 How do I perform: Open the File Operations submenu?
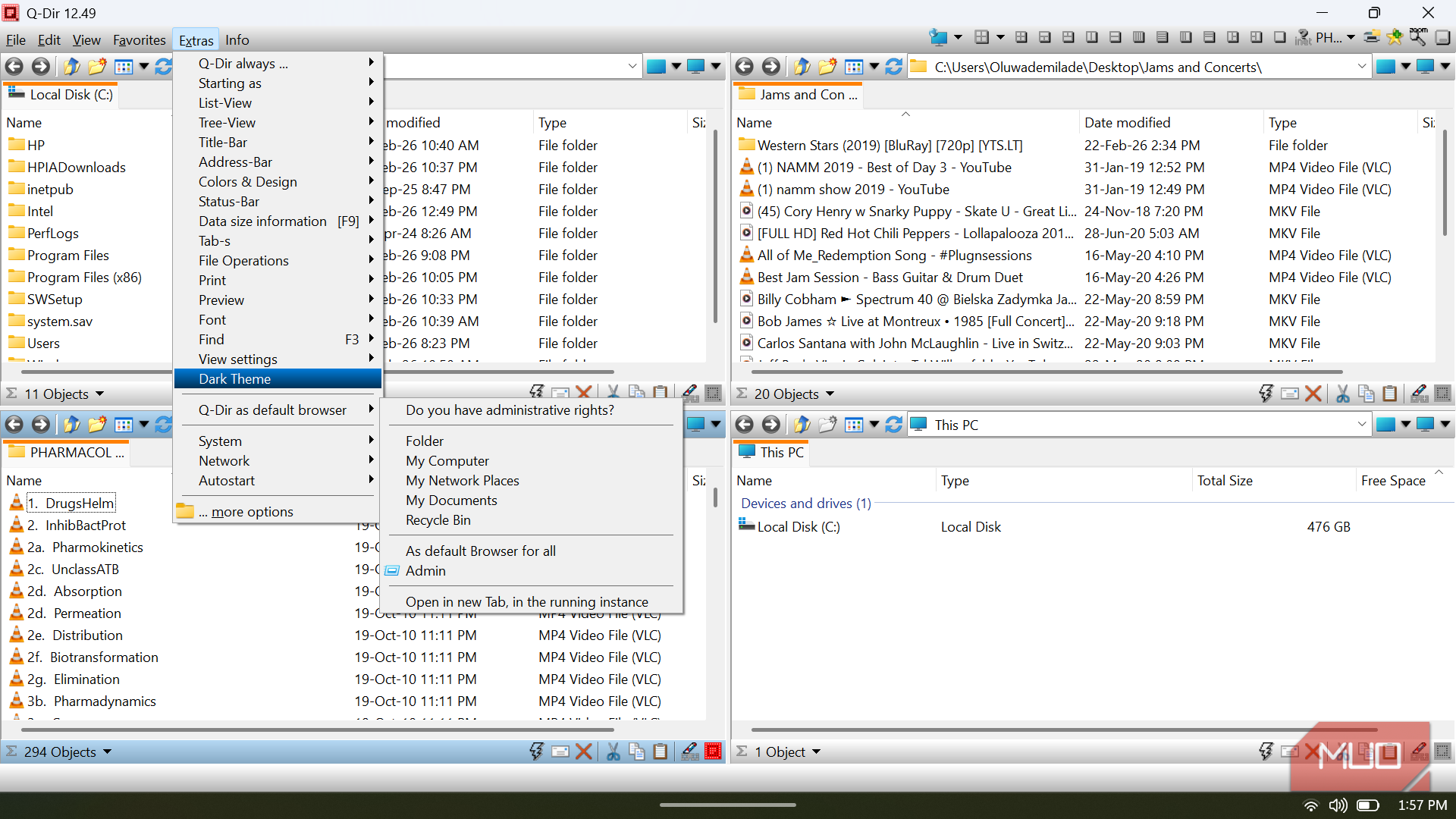[278, 261]
